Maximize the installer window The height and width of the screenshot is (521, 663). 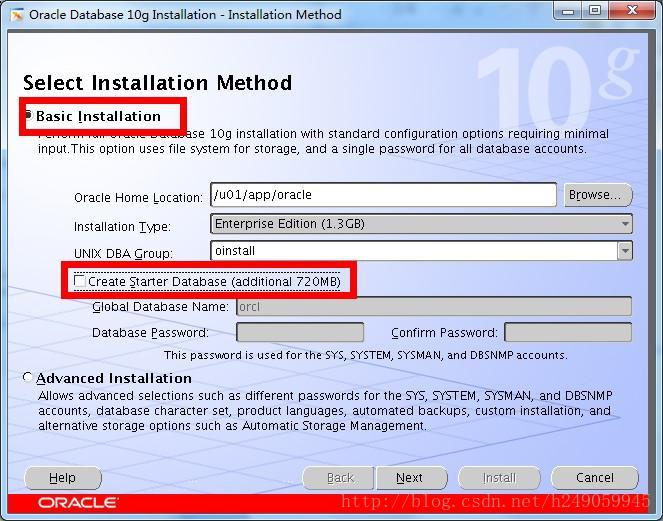(x=595, y=10)
